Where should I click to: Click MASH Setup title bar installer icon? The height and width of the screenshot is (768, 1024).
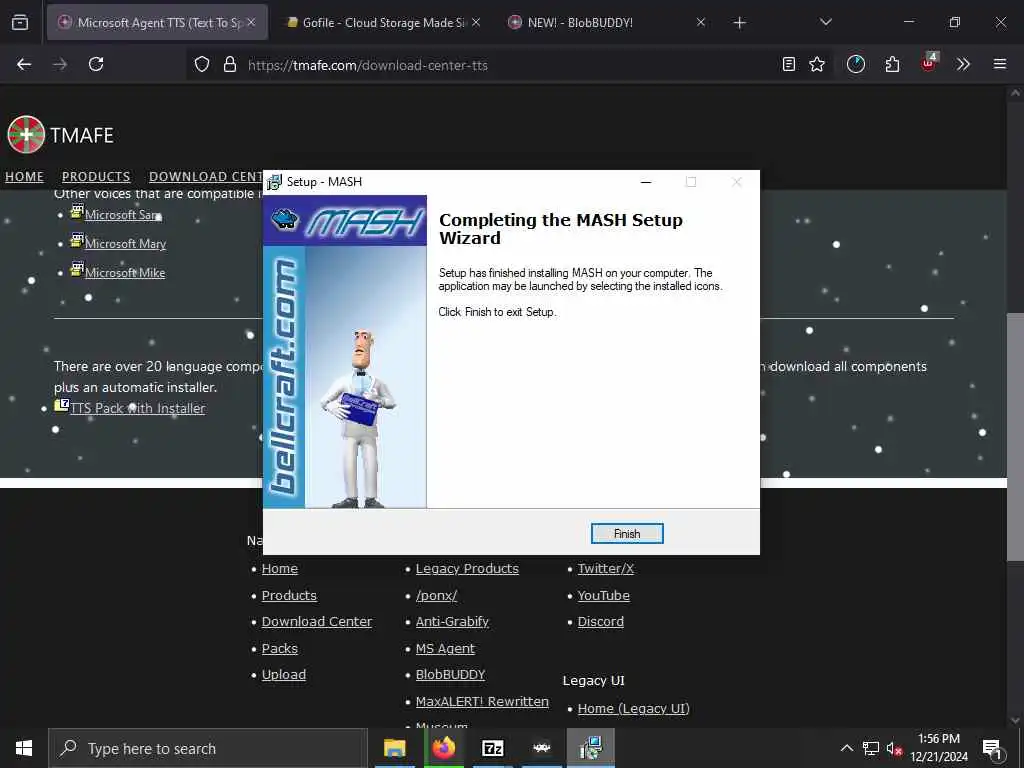(274, 182)
